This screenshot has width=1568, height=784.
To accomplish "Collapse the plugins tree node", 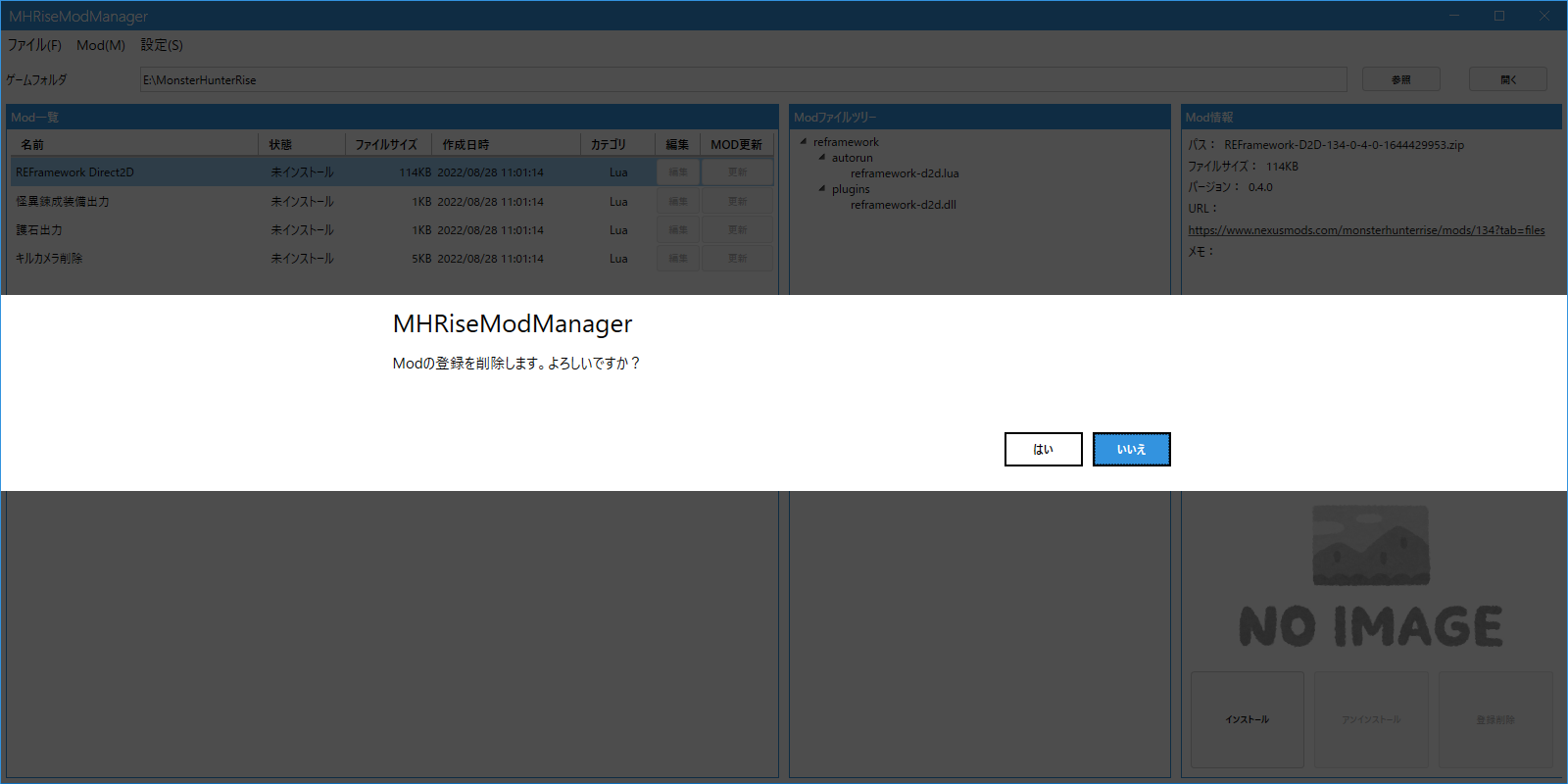I will 822,188.
